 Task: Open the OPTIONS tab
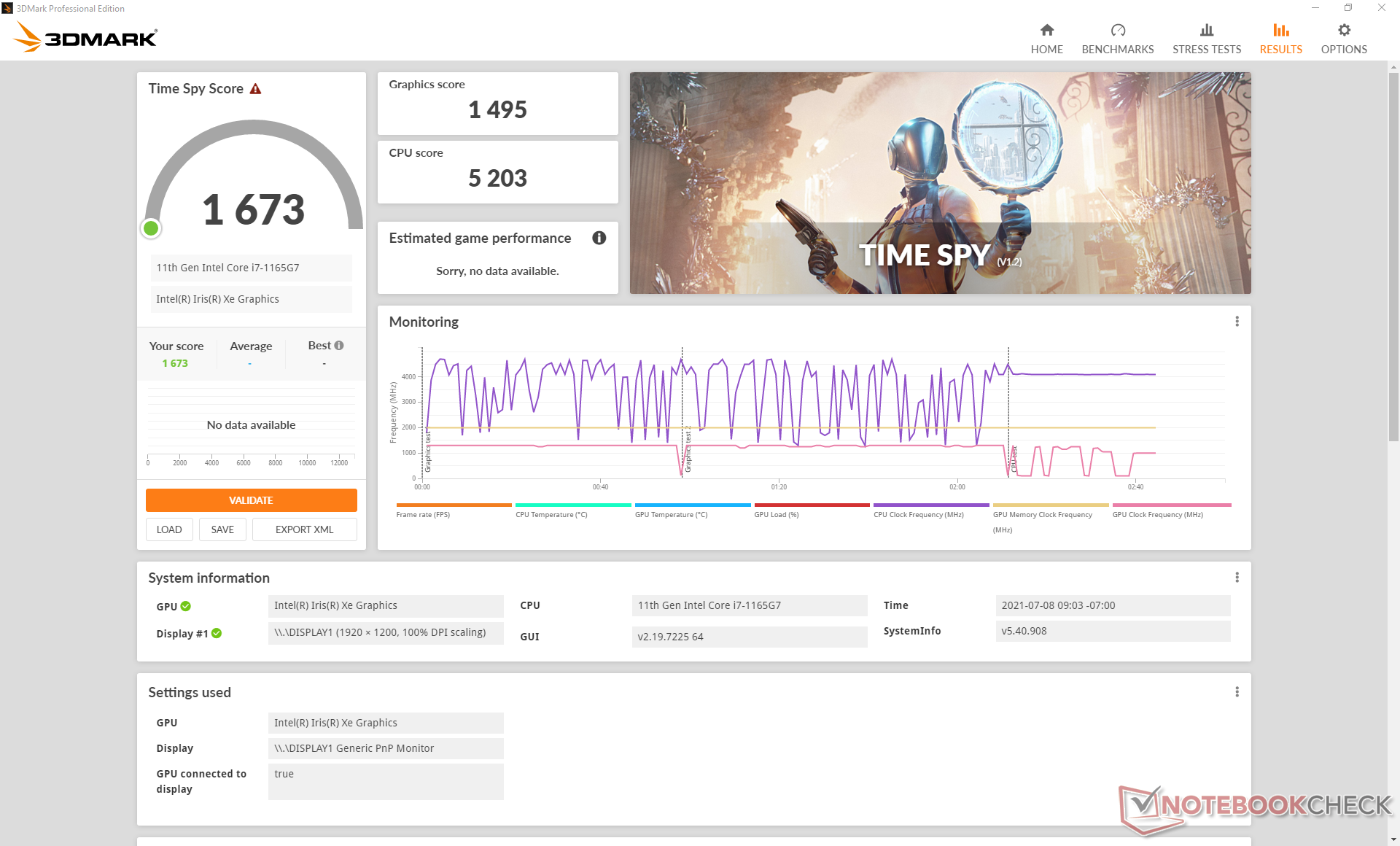(1343, 39)
